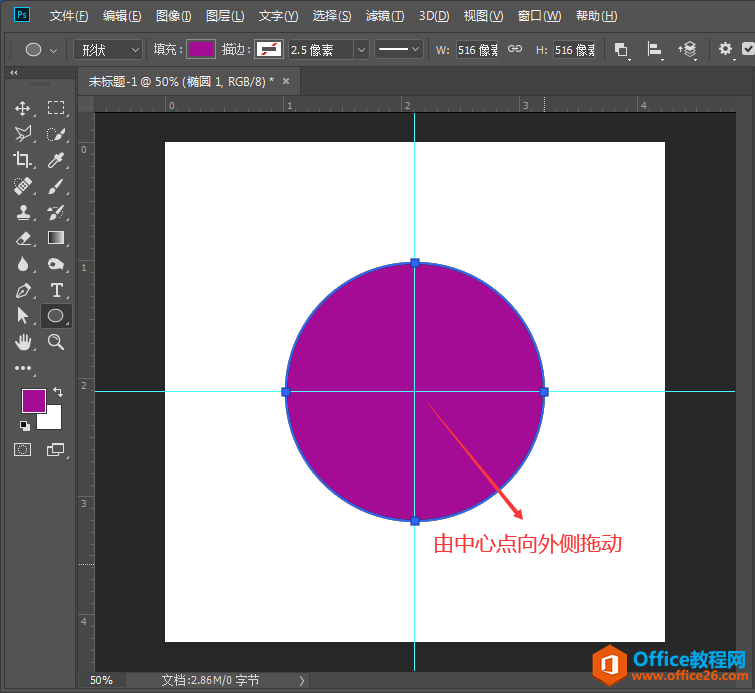The height and width of the screenshot is (693, 755).
Task: Close the 未标题-1 document tab
Action: click(286, 81)
